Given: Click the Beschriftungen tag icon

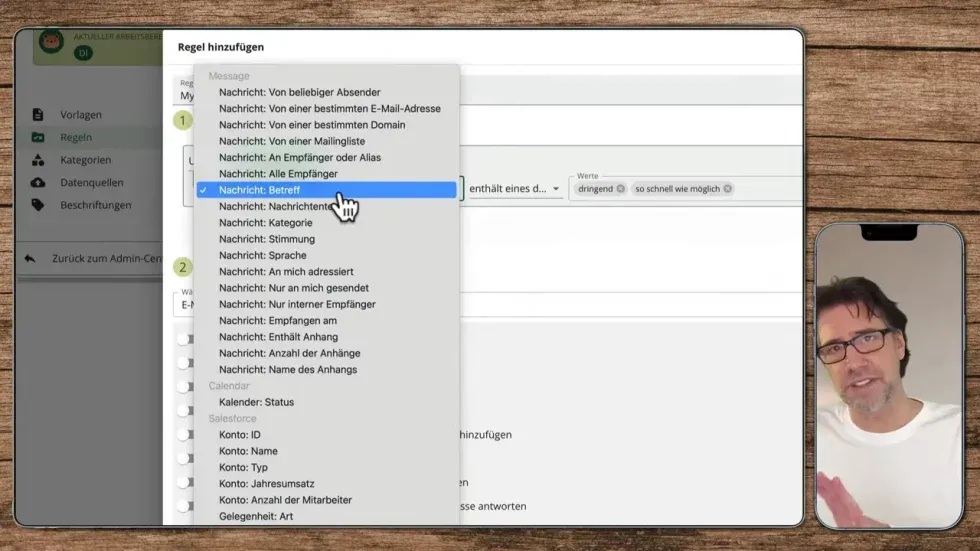Looking at the screenshot, I should click(38, 205).
